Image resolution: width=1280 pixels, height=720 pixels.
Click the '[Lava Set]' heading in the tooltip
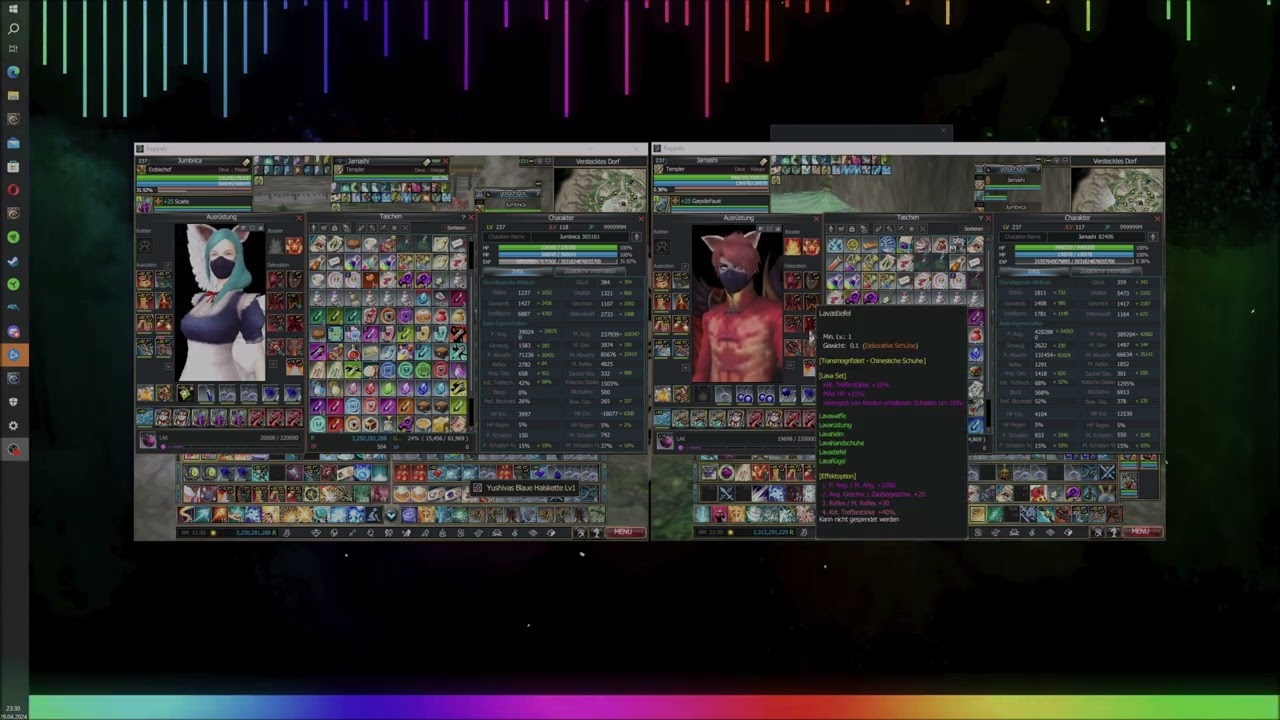tap(832, 376)
